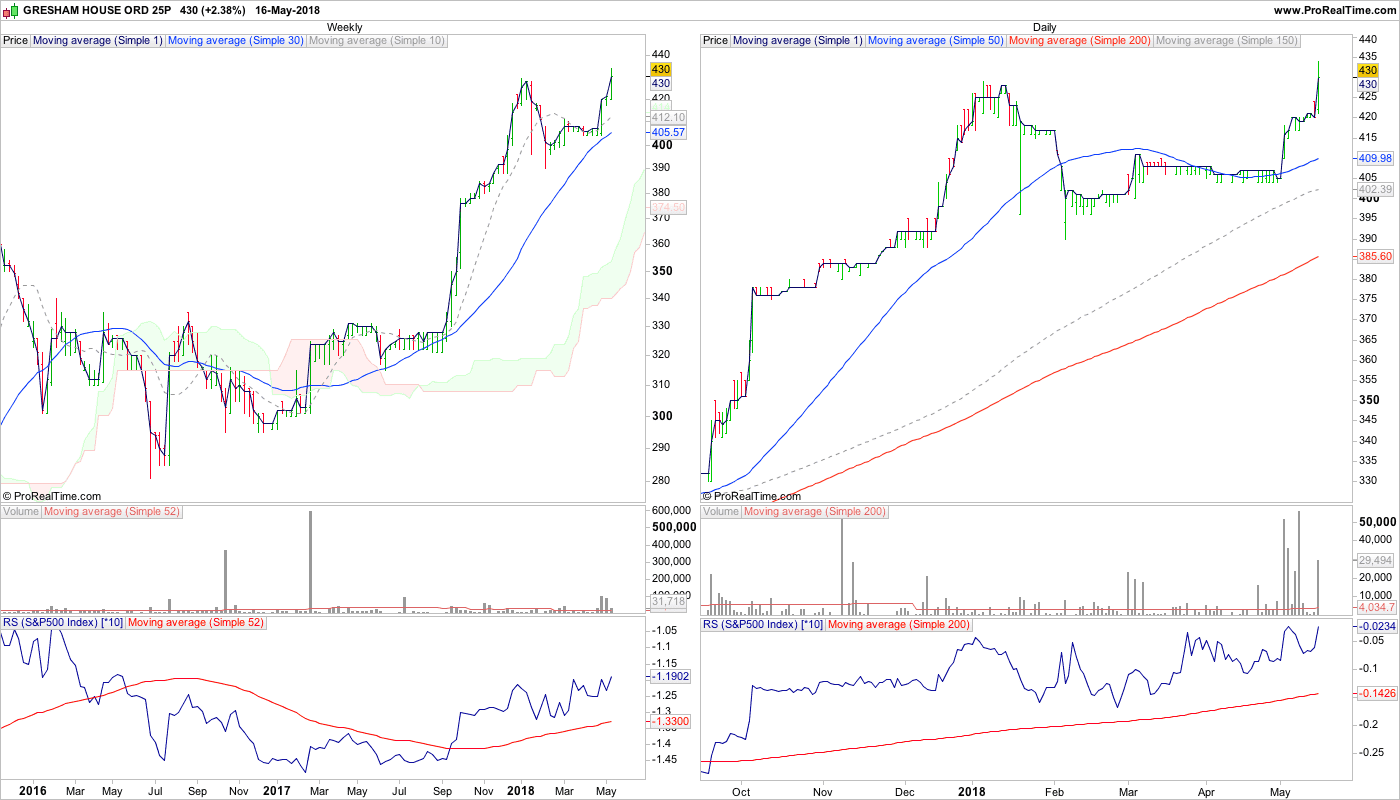Viewport: 1400px width, 800px height.
Task: Click the yellow 430 price tag on Weekly chart
Action: pyautogui.click(x=660, y=70)
